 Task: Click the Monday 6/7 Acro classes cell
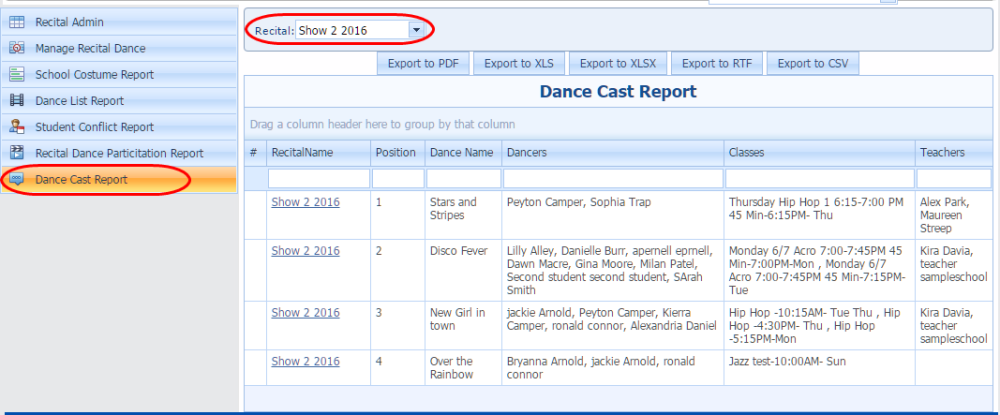pos(820,270)
